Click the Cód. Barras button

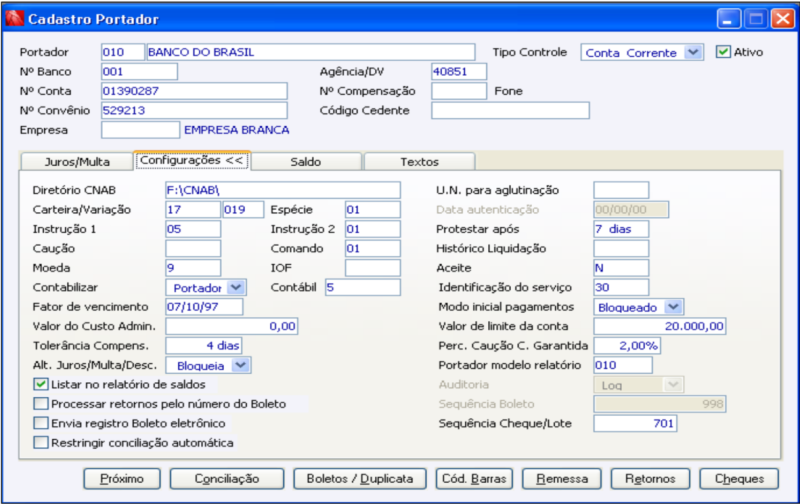click(x=474, y=478)
